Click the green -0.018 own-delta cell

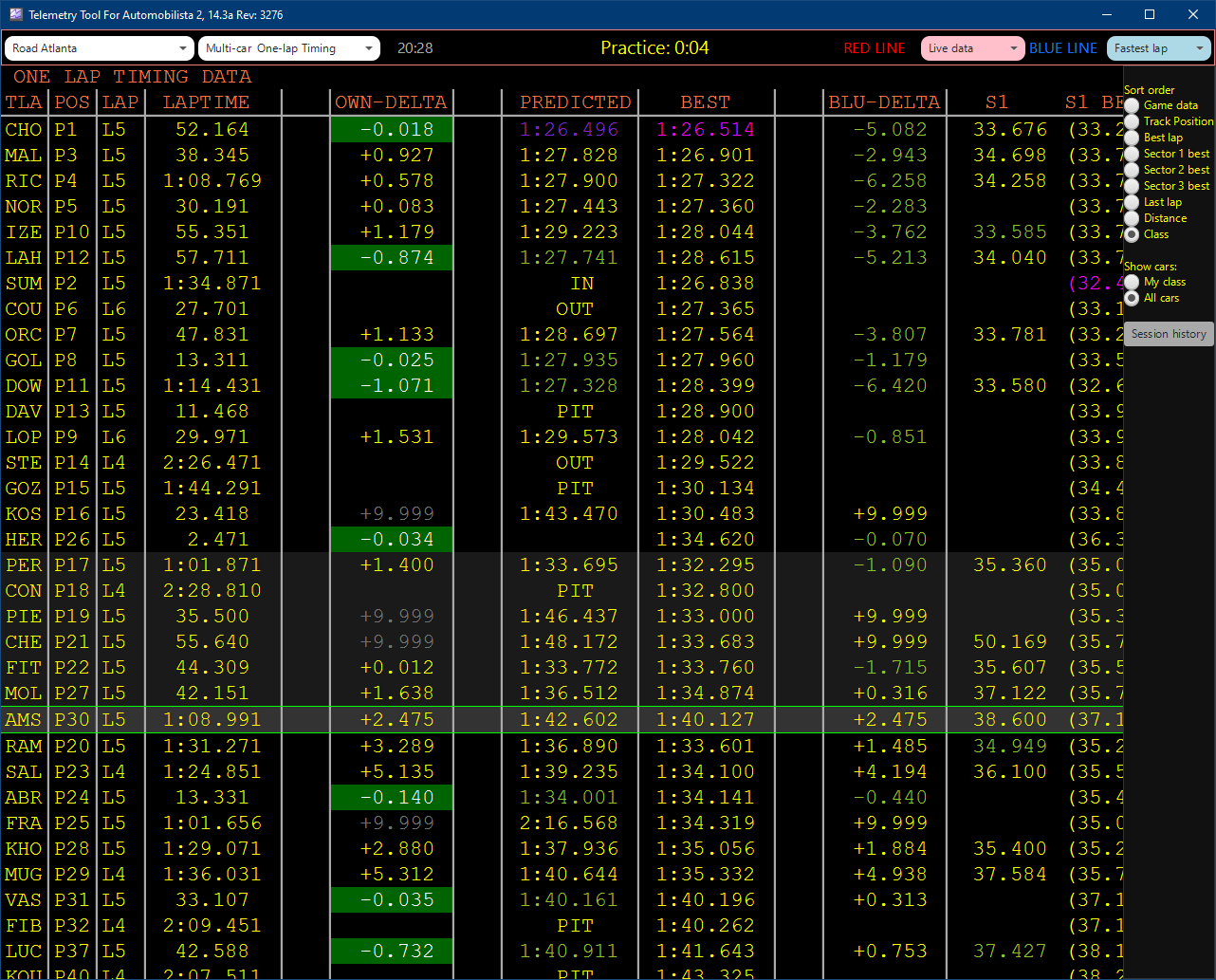391,130
